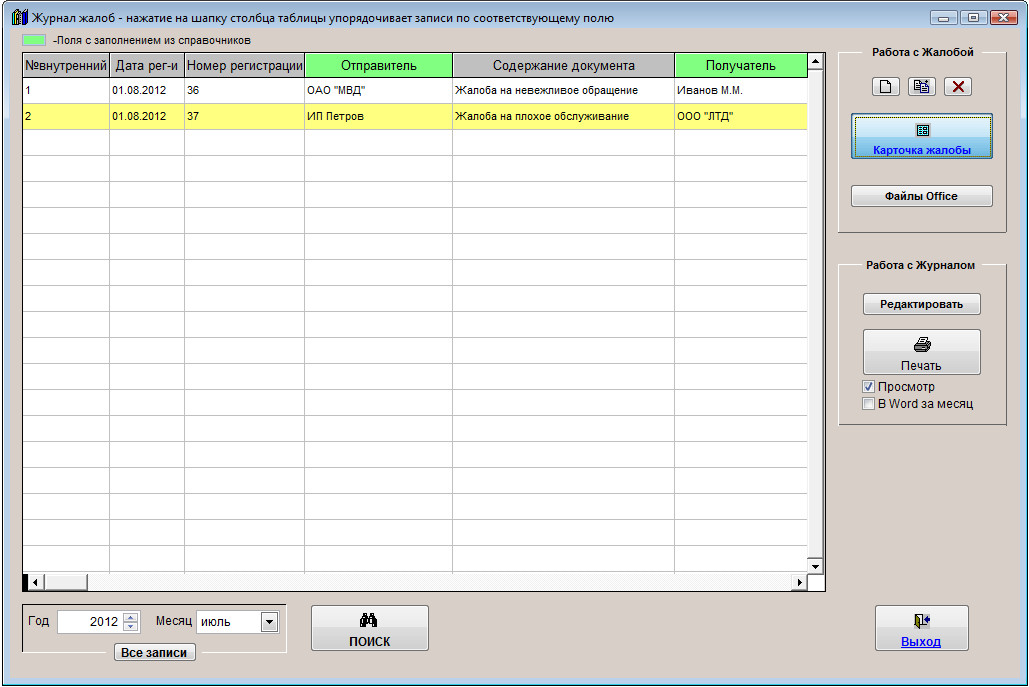Open Карточка жалобы card button
This screenshot has height=687, width=1029.
[921, 136]
